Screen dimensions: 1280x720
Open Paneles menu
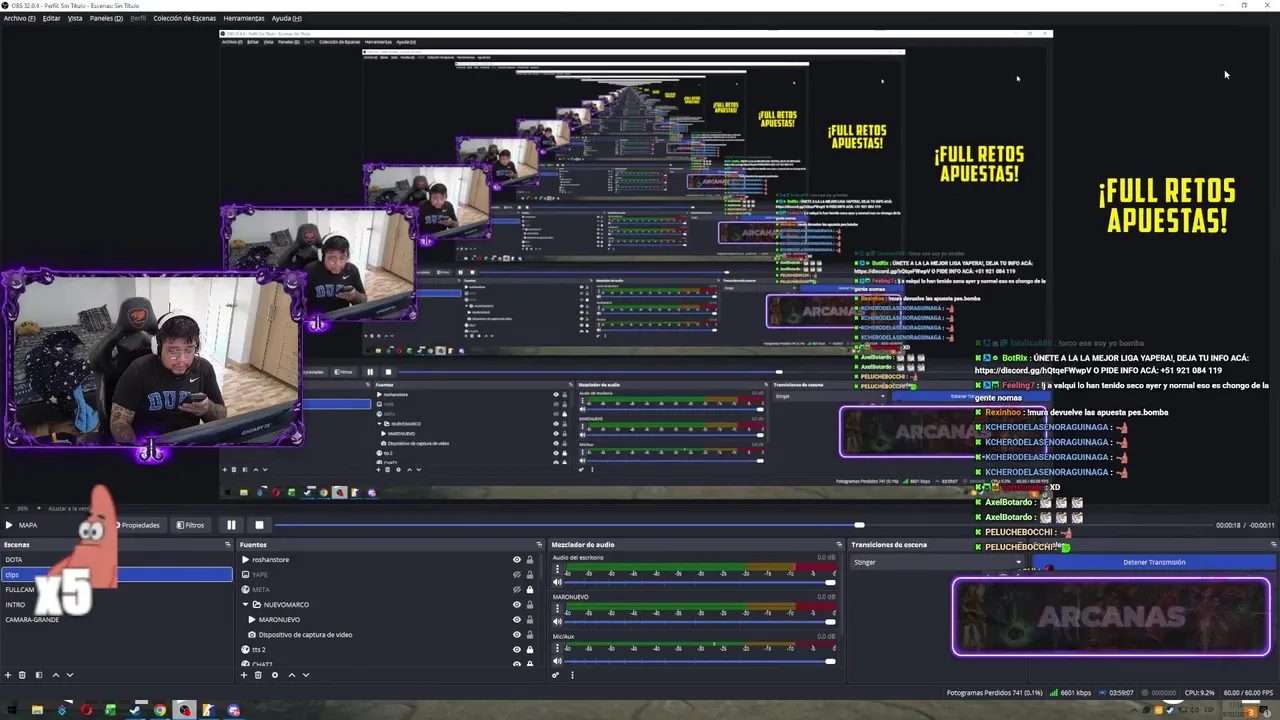[x=106, y=18]
